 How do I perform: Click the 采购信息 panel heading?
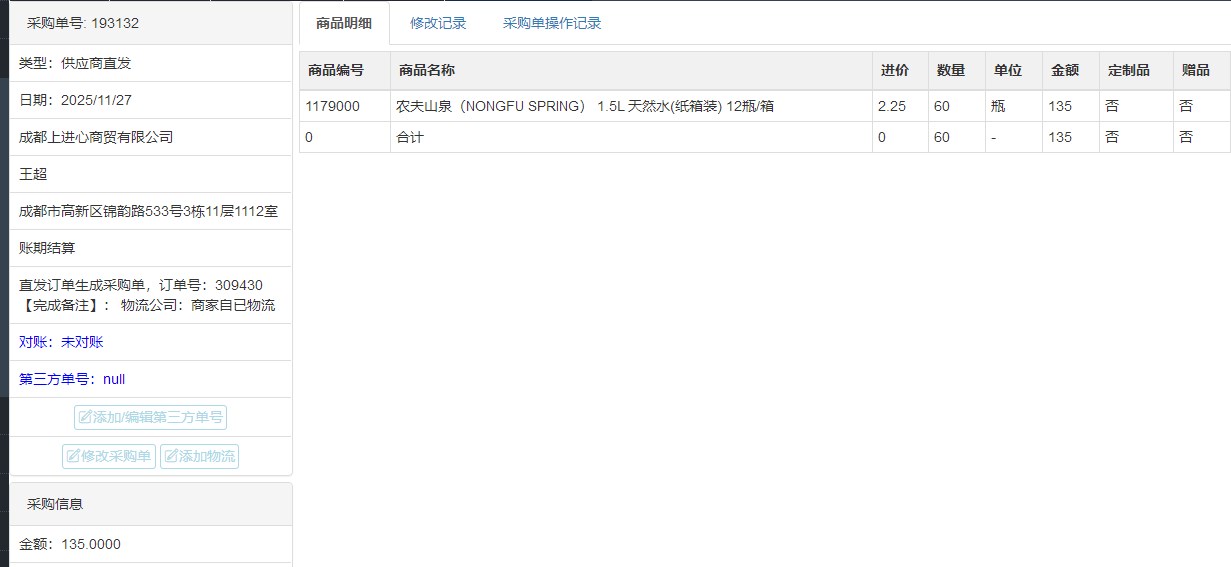(x=55, y=504)
